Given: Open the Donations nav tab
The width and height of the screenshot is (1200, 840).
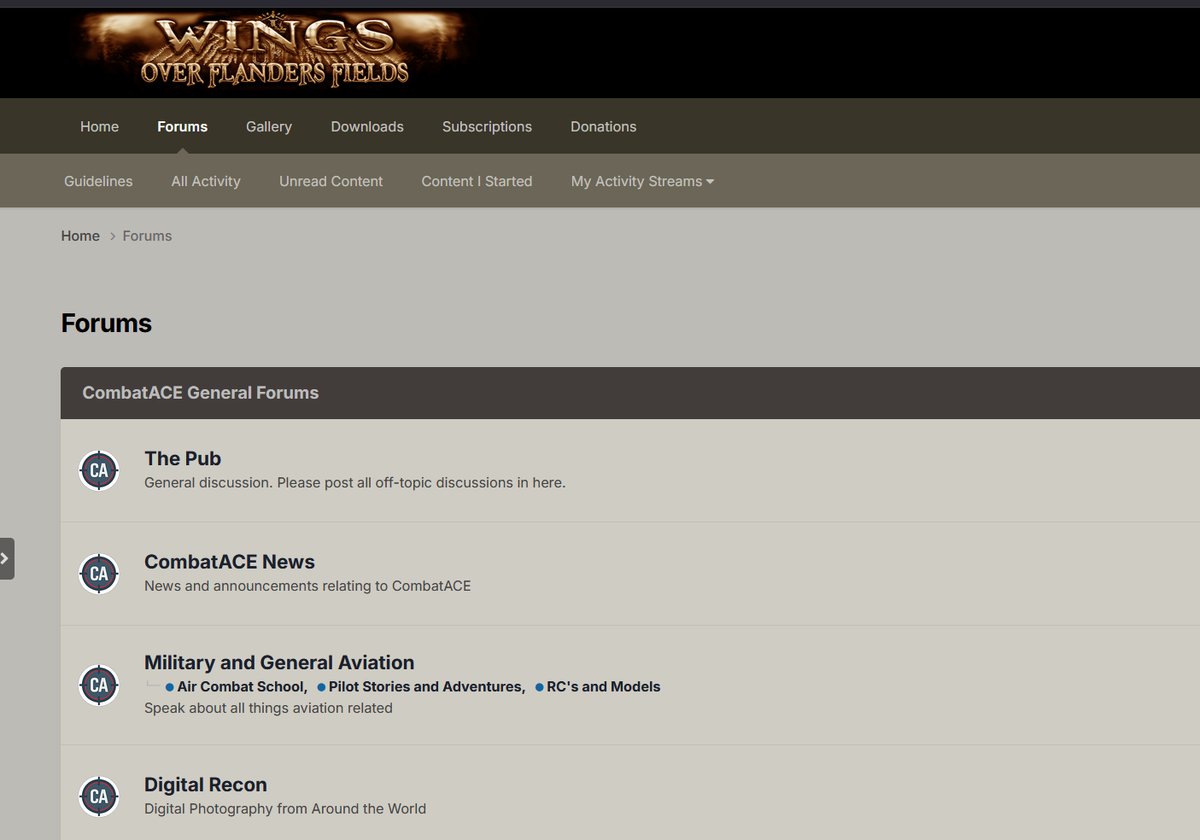Looking at the screenshot, I should click(x=603, y=126).
